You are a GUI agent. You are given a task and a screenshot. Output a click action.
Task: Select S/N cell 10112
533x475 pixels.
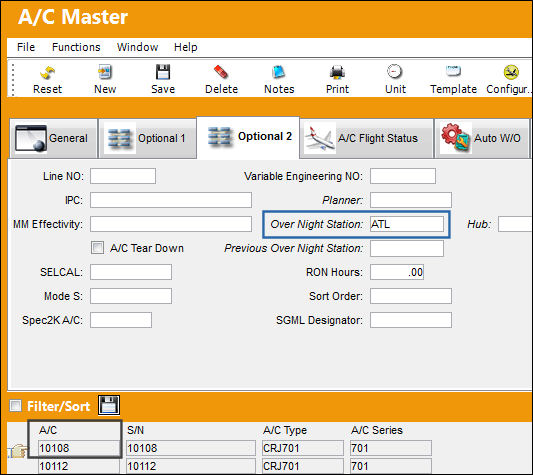(x=191, y=466)
